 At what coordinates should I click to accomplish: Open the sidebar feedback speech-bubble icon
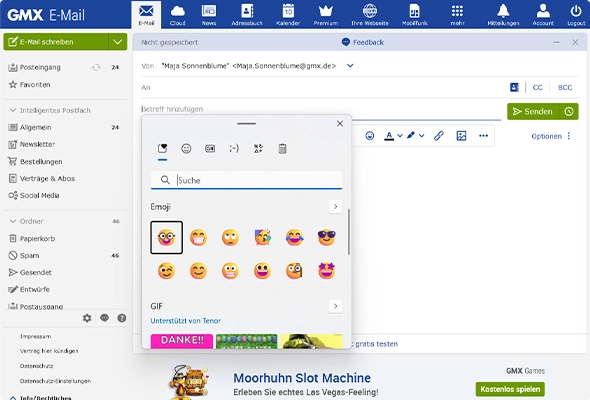pos(104,318)
